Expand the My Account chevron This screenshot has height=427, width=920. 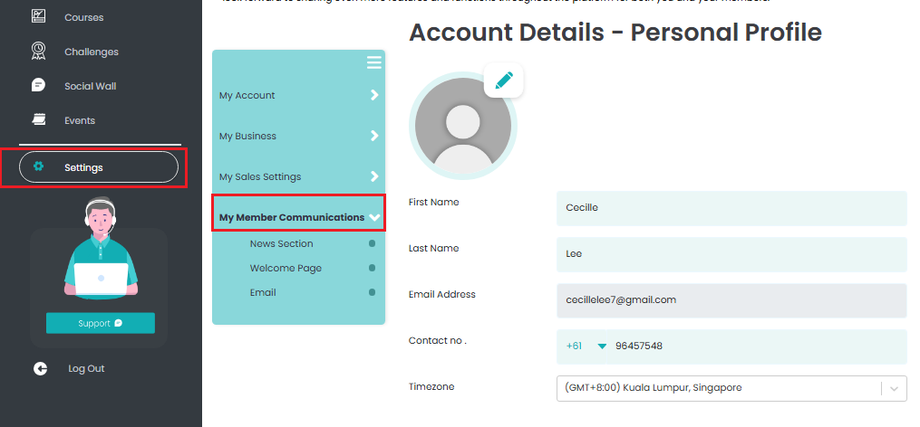374,96
